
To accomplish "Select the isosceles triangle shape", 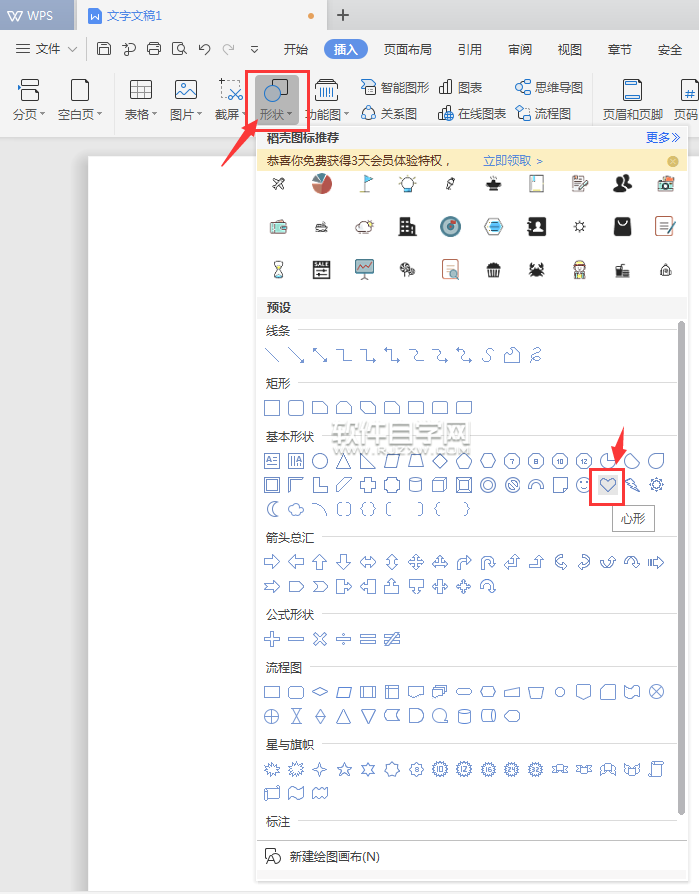I will tap(344, 461).
